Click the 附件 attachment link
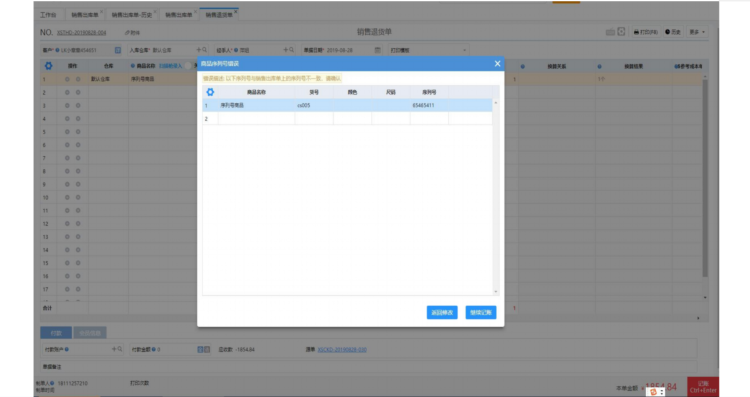 click(x=132, y=33)
